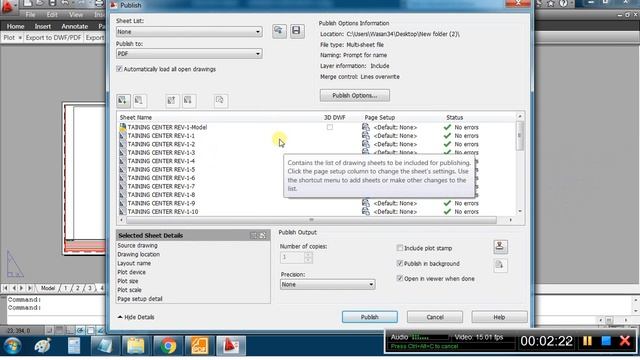The image size is (640, 360).
Task: Click the Number of copies input field
Action: [x=292, y=258]
